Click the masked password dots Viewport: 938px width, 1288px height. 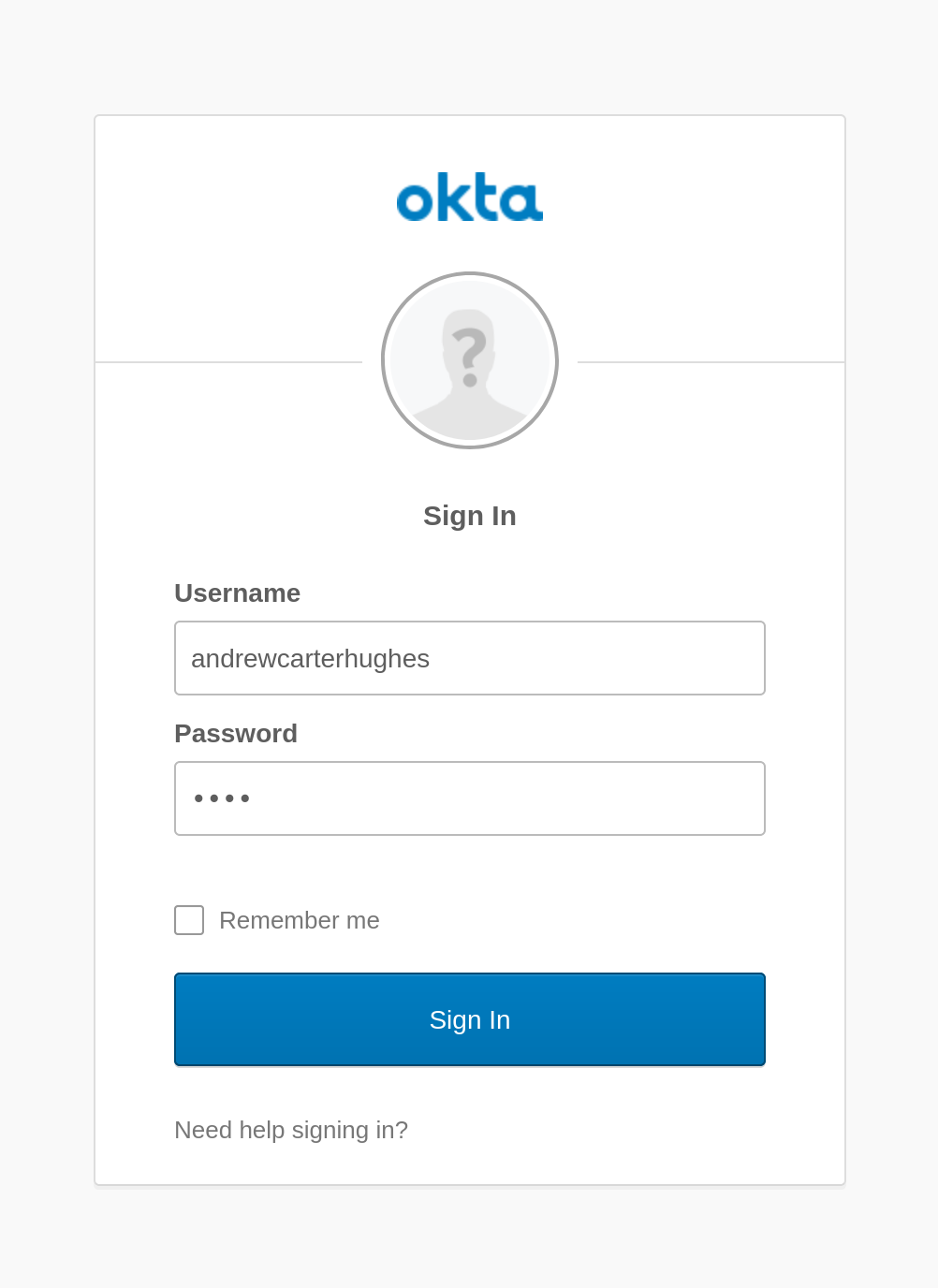pos(222,798)
